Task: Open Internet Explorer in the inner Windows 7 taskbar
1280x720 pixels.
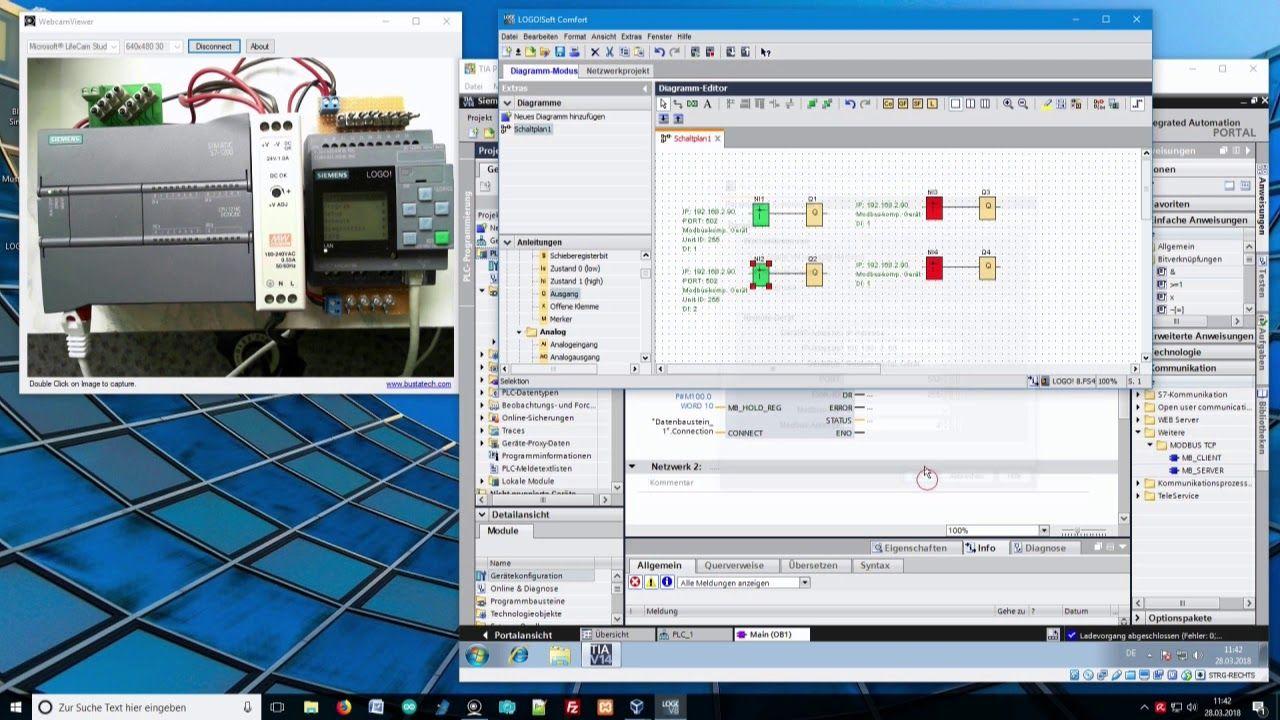Action: point(518,655)
